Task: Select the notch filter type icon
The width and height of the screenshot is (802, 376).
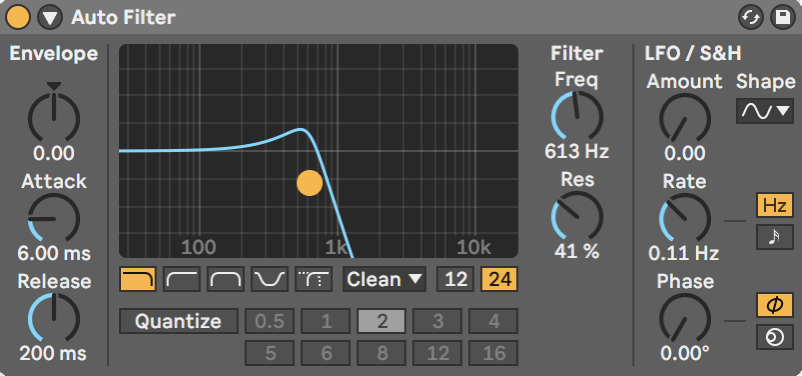Action: pyautogui.click(x=270, y=279)
